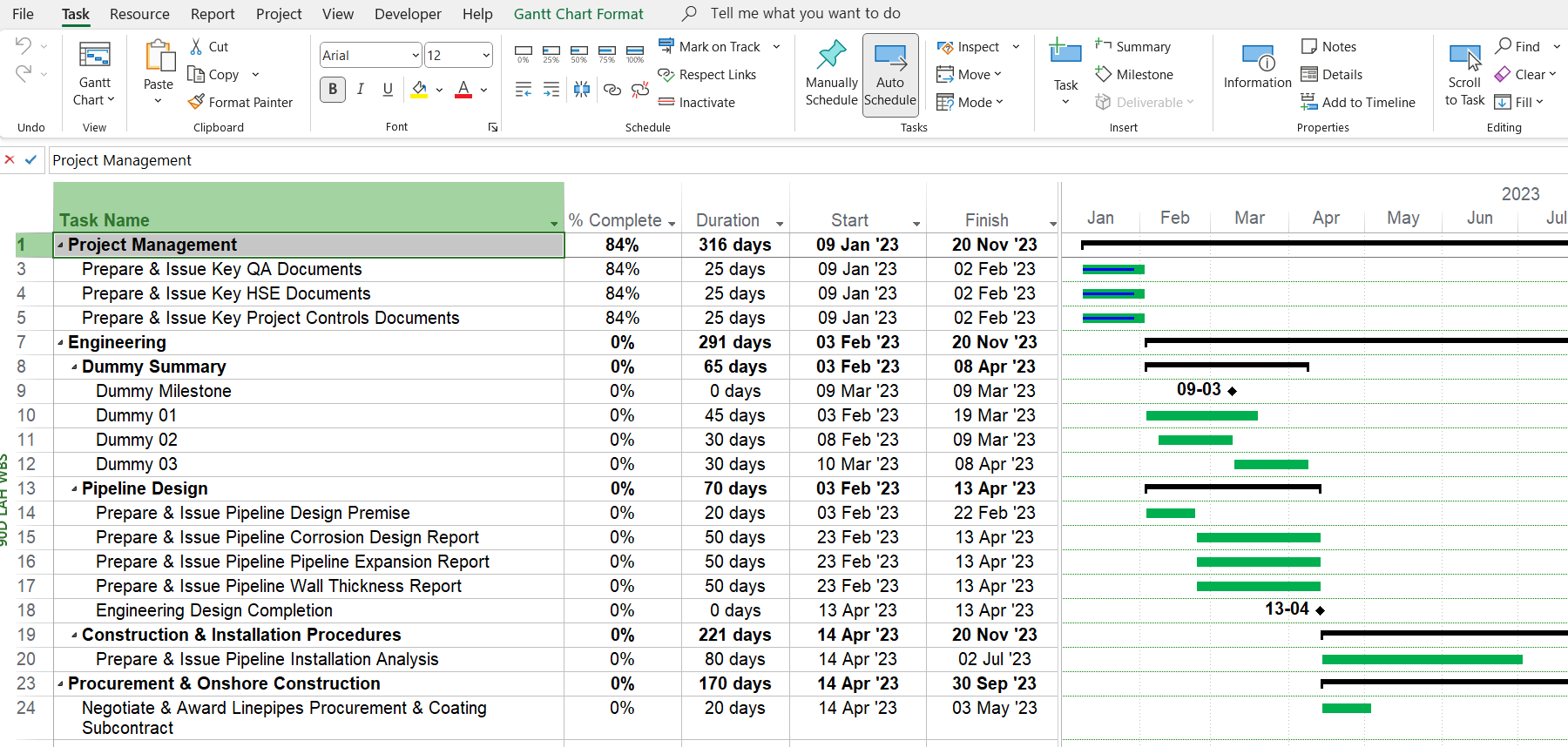Viewport: 1568px width, 747px height.
Task: Toggle Italic text formatting
Action: pos(361,89)
